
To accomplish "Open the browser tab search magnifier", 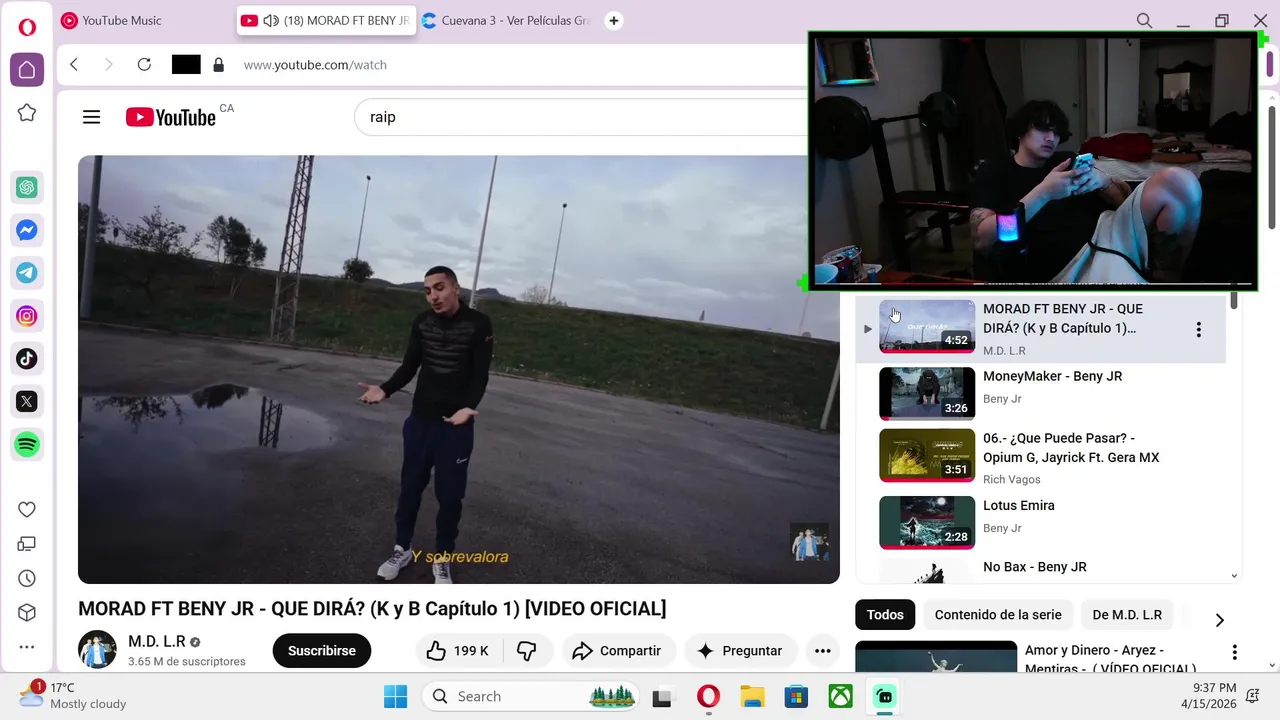I will (x=1144, y=21).
